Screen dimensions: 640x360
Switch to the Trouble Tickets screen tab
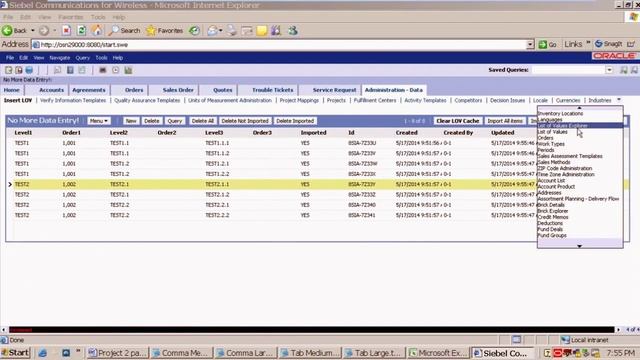click(x=272, y=90)
